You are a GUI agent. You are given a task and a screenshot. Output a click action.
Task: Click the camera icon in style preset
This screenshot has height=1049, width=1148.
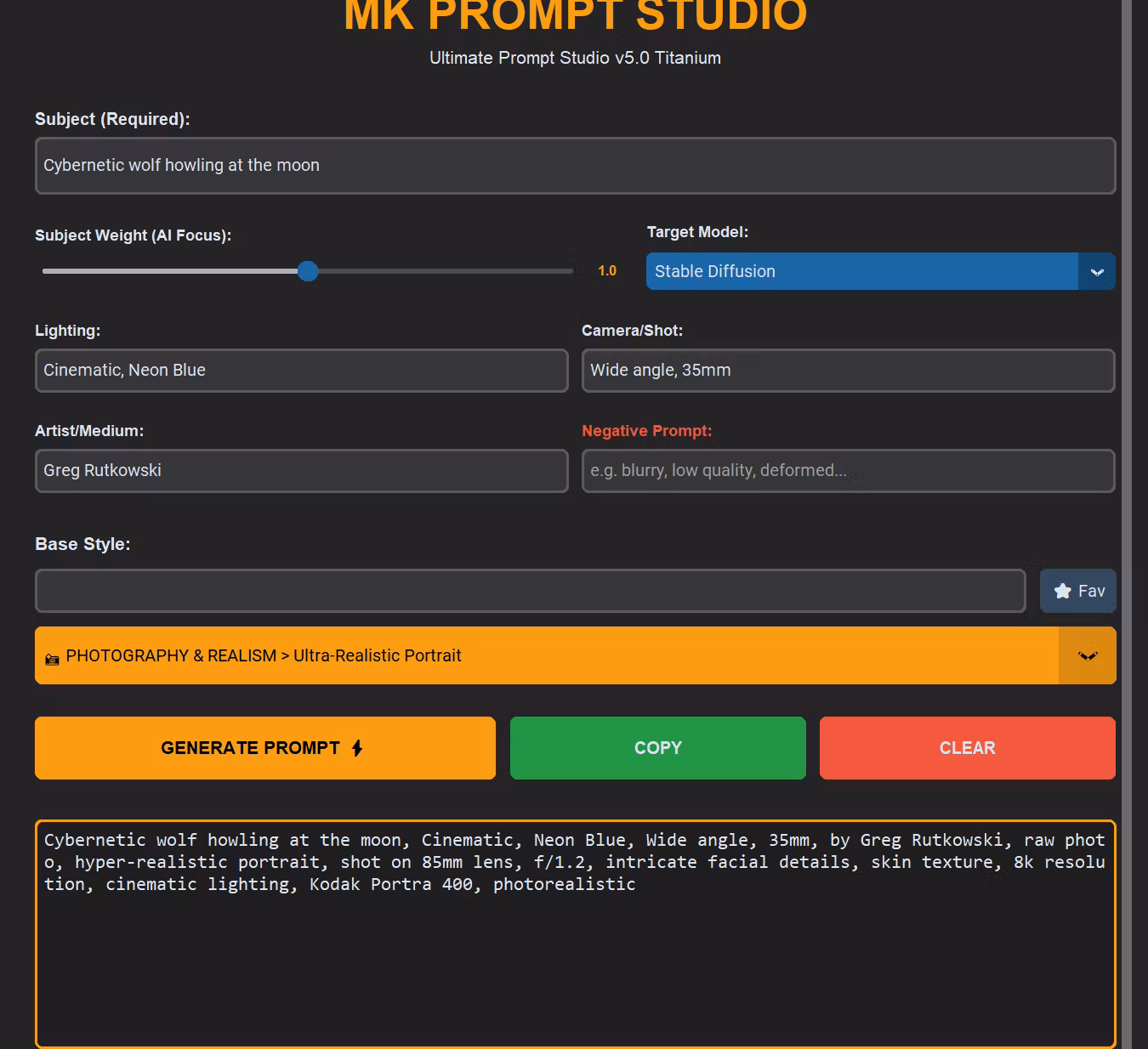pos(52,659)
